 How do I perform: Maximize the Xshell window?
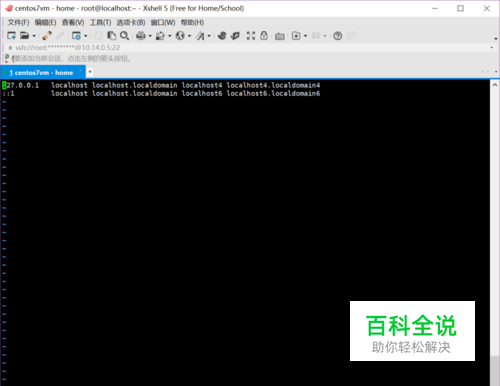coord(460,8)
